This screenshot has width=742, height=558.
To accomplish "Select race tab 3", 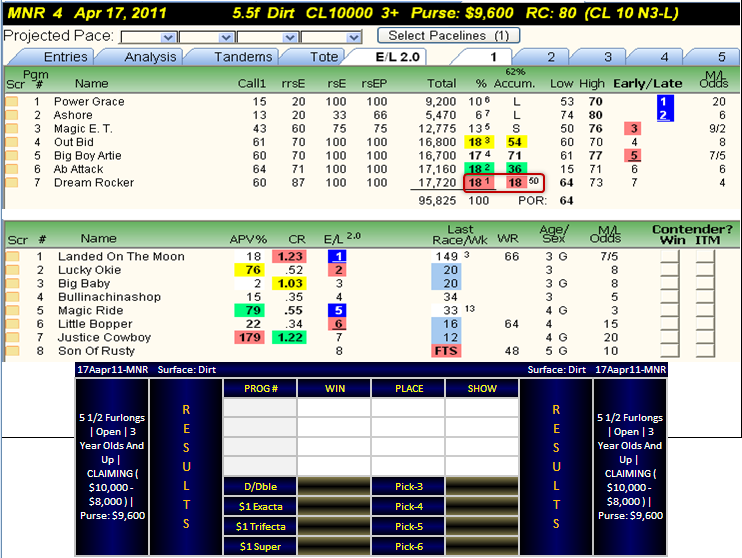I will click(x=608, y=57).
